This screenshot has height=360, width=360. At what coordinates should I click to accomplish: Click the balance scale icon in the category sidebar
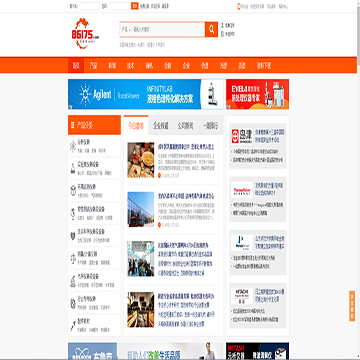(73, 258)
